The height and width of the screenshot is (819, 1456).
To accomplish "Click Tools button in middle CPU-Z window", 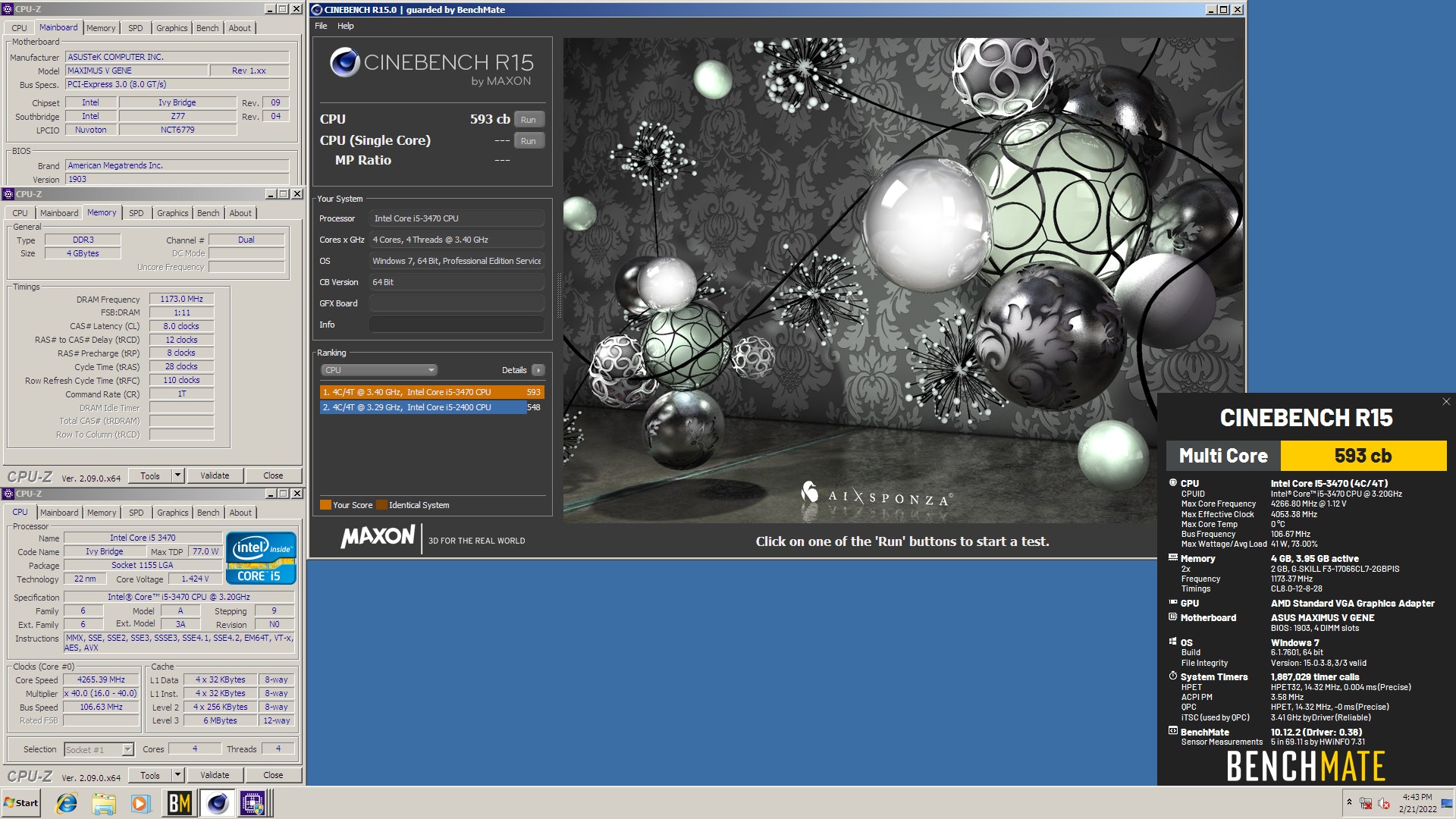I will 150,476.
